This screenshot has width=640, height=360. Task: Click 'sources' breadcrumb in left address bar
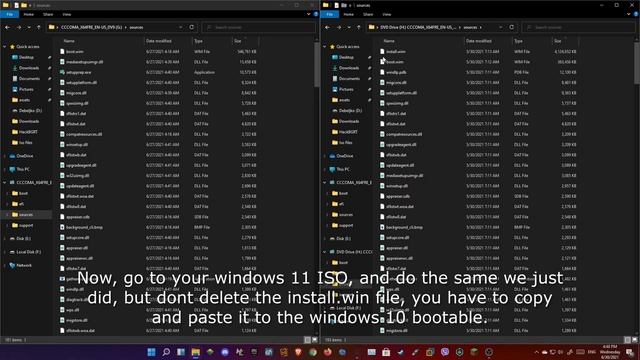(136, 27)
